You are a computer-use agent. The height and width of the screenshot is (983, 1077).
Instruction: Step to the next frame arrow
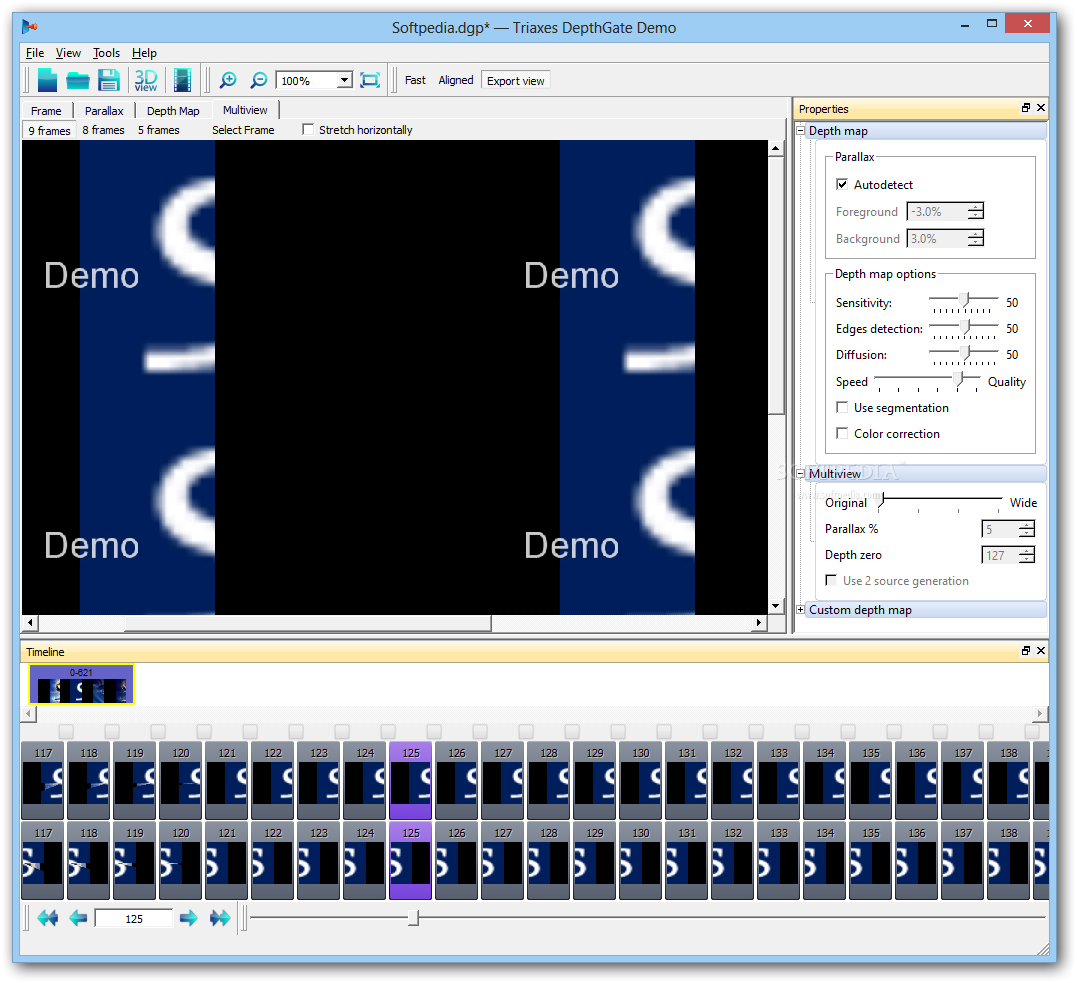click(188, 918)
